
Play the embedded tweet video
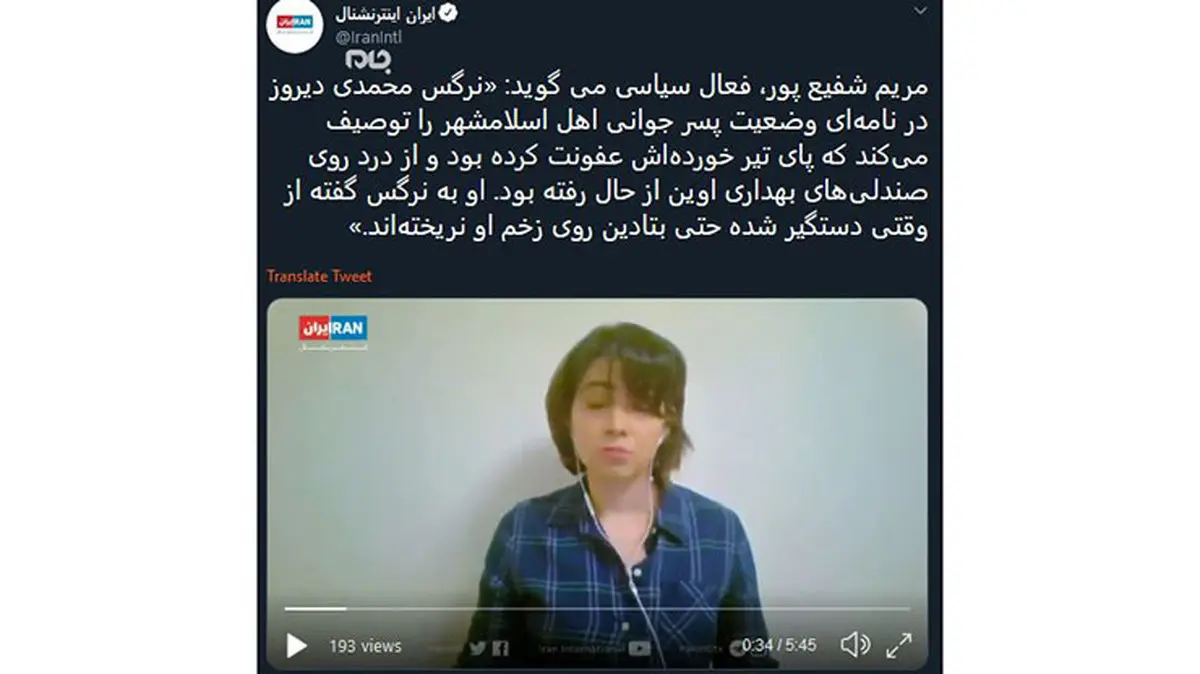pos(296,645)
